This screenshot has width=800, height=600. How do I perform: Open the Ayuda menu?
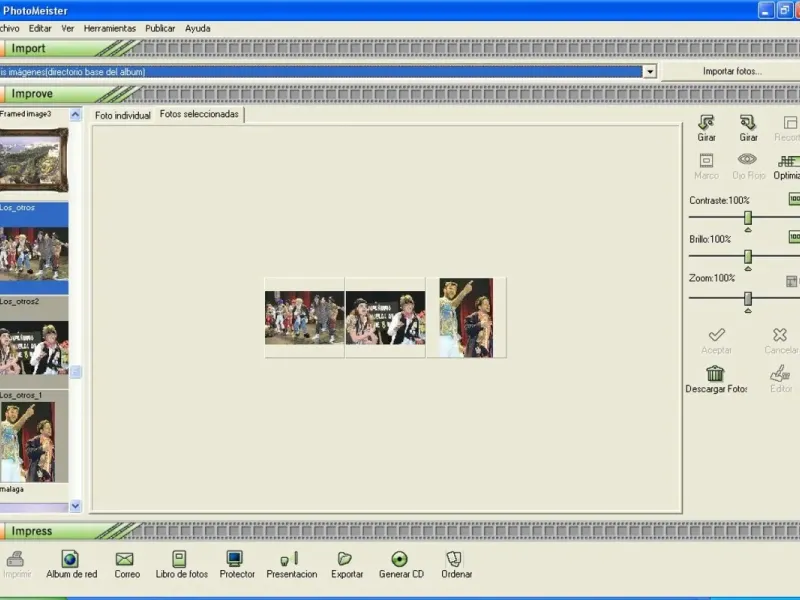[197, 29]
